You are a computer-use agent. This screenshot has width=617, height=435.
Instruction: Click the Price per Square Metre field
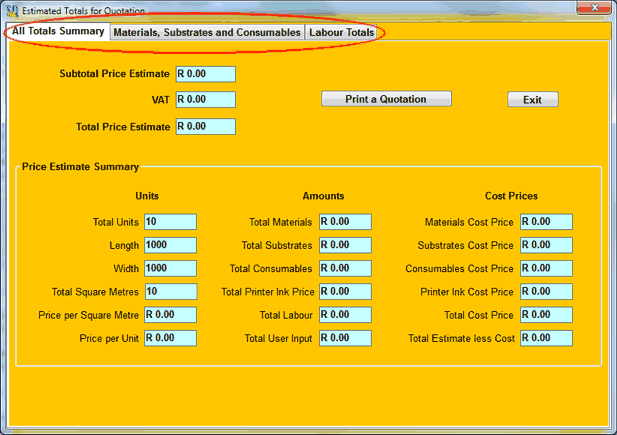pyautogui.click(x=170, y=315)
